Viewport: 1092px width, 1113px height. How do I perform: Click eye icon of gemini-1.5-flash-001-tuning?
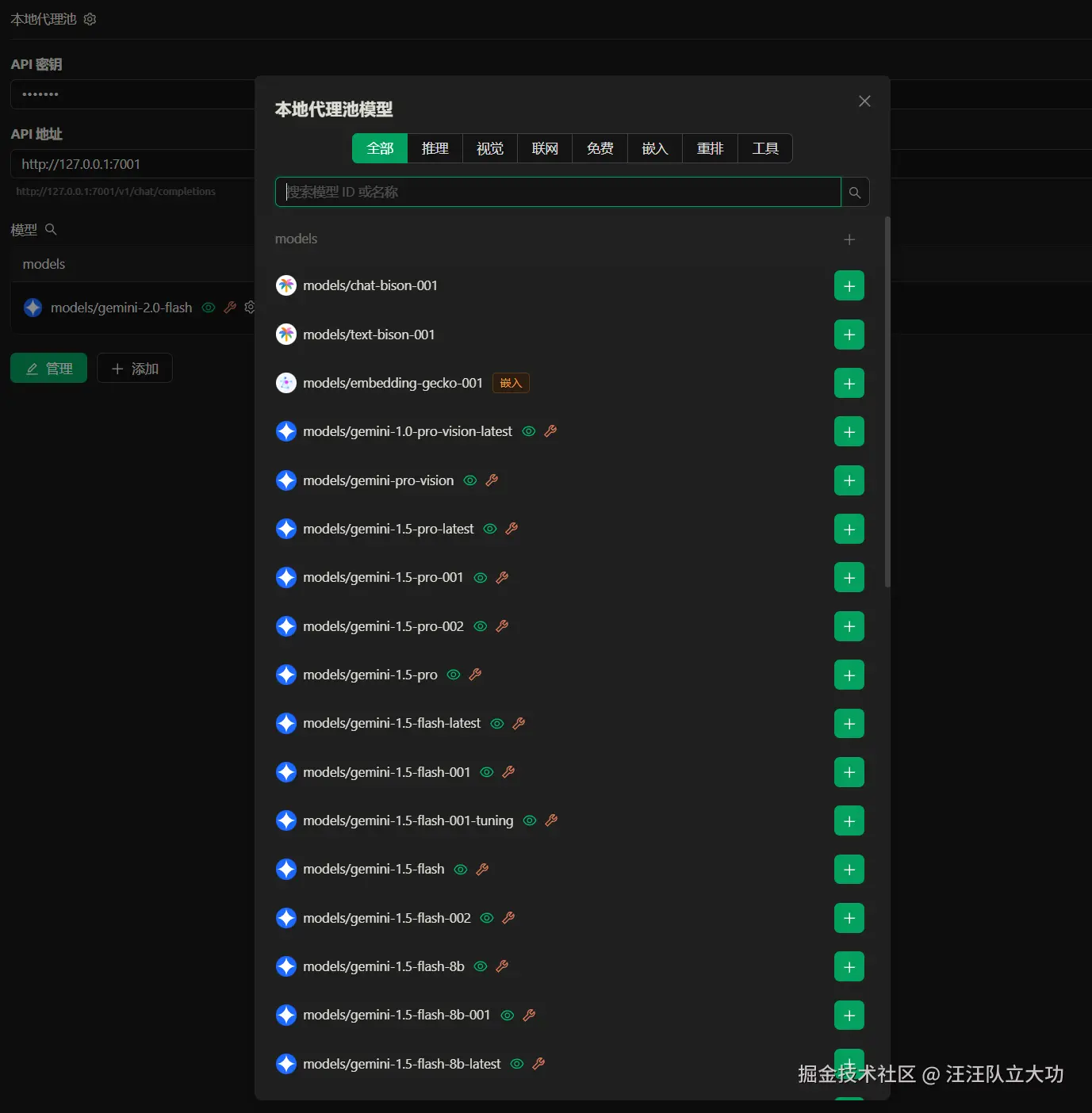point(530,820)
